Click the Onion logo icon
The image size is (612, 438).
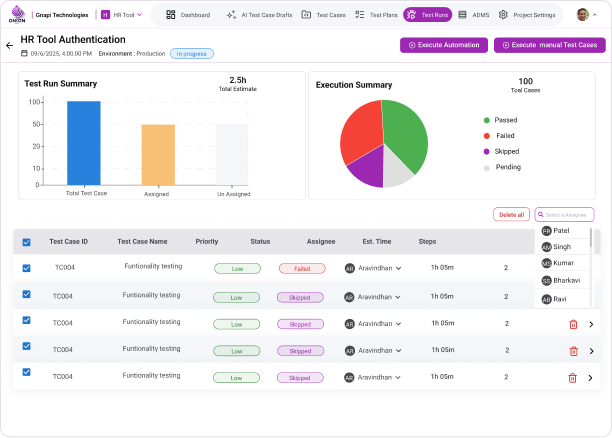point(17,14)
